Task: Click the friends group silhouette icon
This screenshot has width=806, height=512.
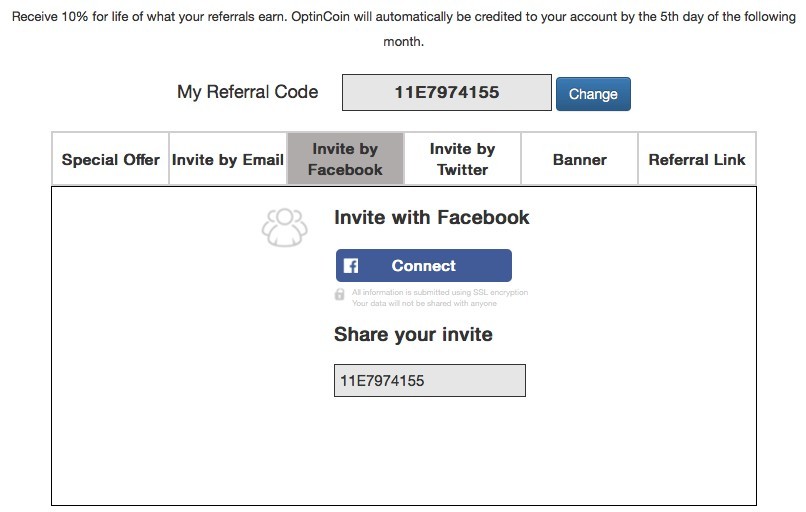Action: (285, 227)
